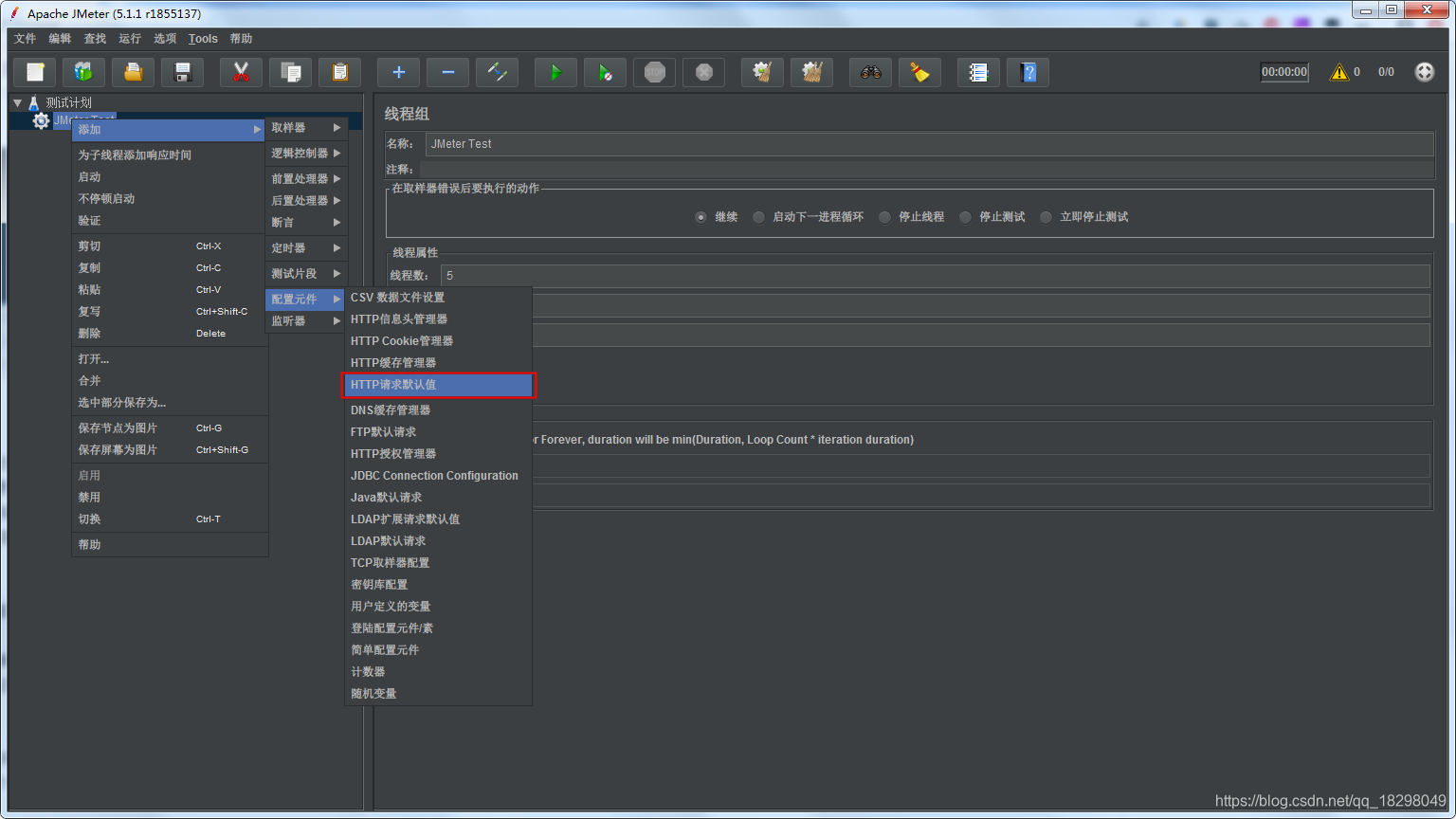The image size is (1456, 819).
Task: Expand the 逻辑控制器 submenu
Action: point(306,154)
